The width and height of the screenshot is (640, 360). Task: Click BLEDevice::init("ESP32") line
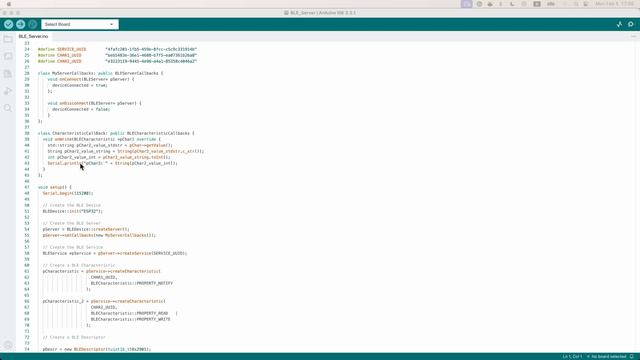coord(73,211)
